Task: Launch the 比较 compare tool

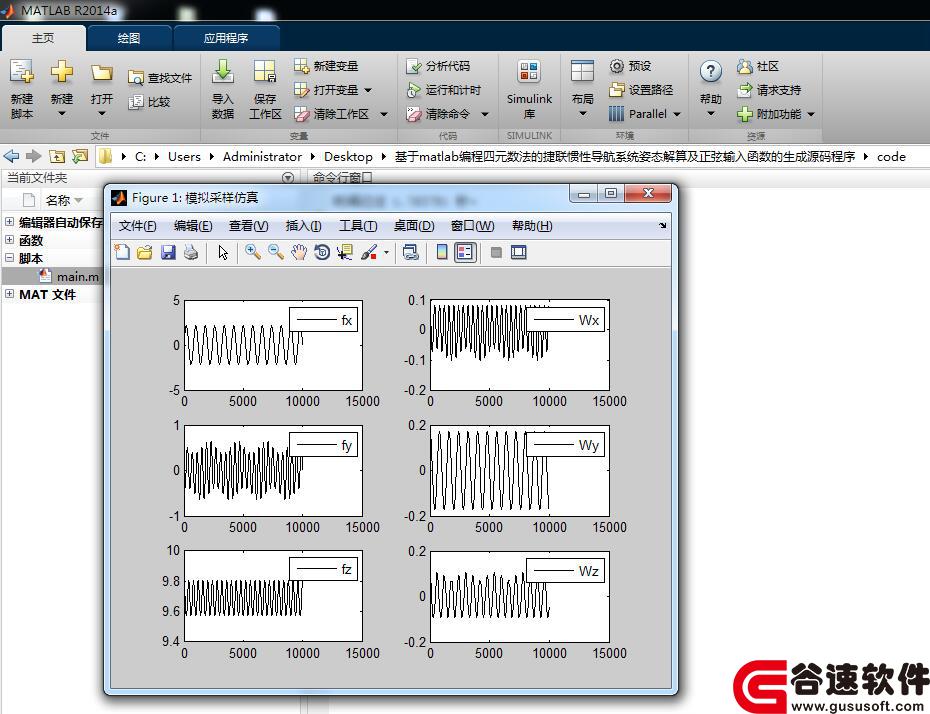Action: coord(149,102)
